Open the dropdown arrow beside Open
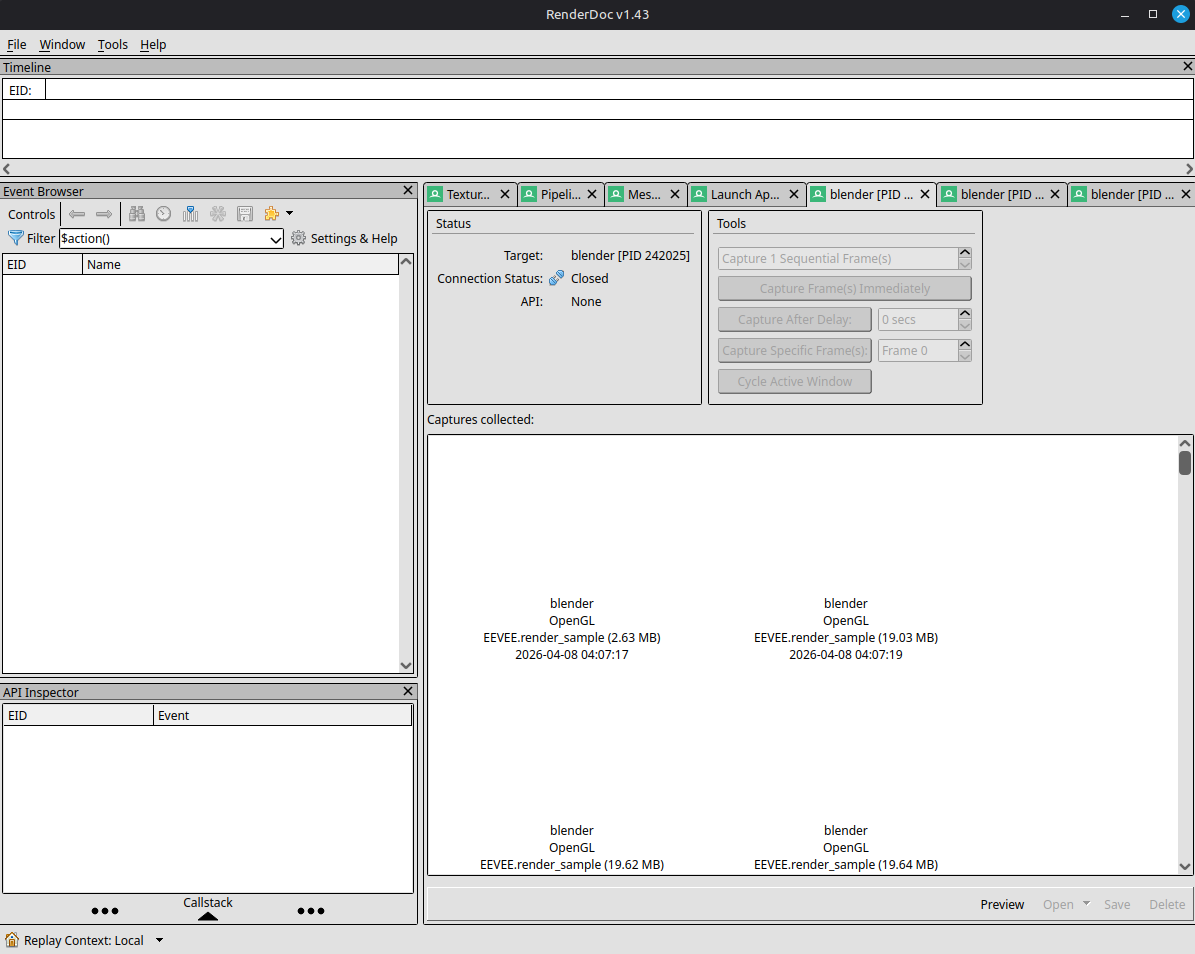This screenshot has height=954, width=1195. (1086, 903)
